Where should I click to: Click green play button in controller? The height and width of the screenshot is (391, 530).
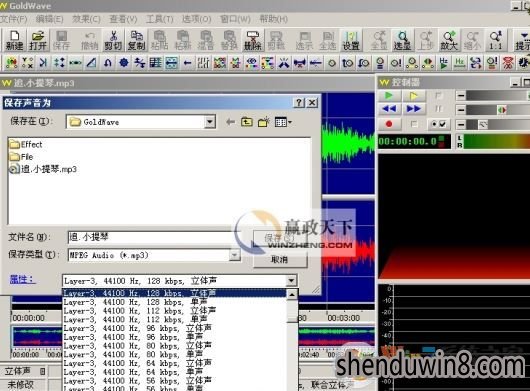[389, 96]
